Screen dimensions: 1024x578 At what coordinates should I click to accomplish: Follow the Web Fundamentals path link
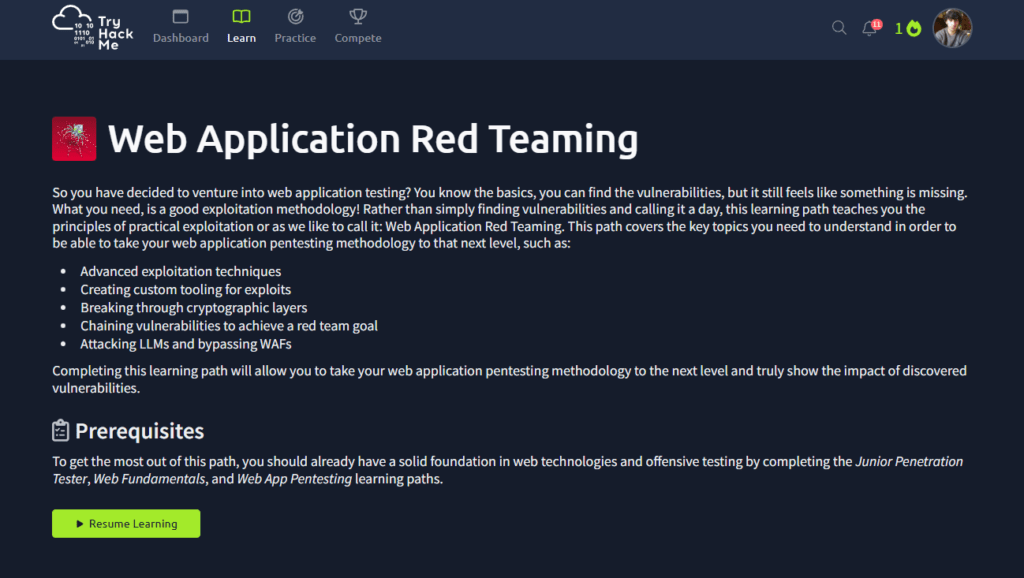(149, 479)
